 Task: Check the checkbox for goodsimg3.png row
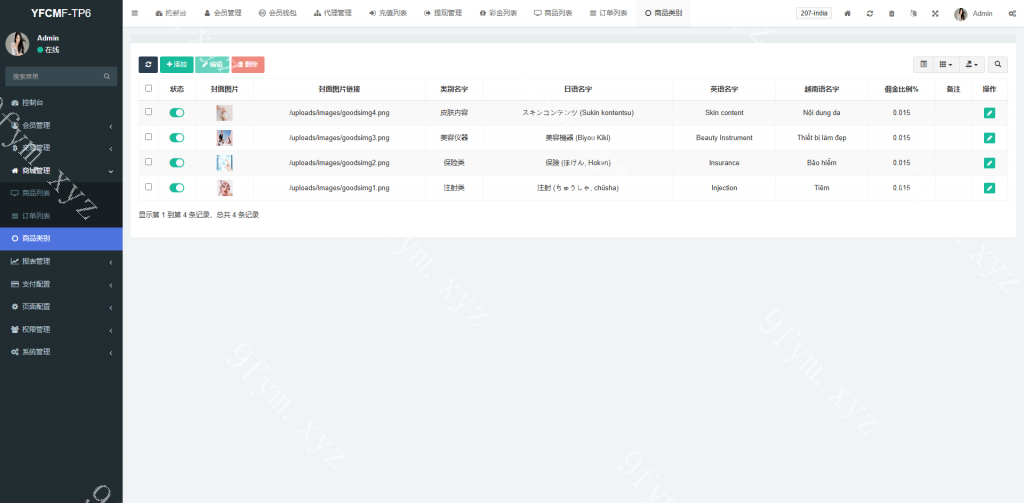(148, 137)
